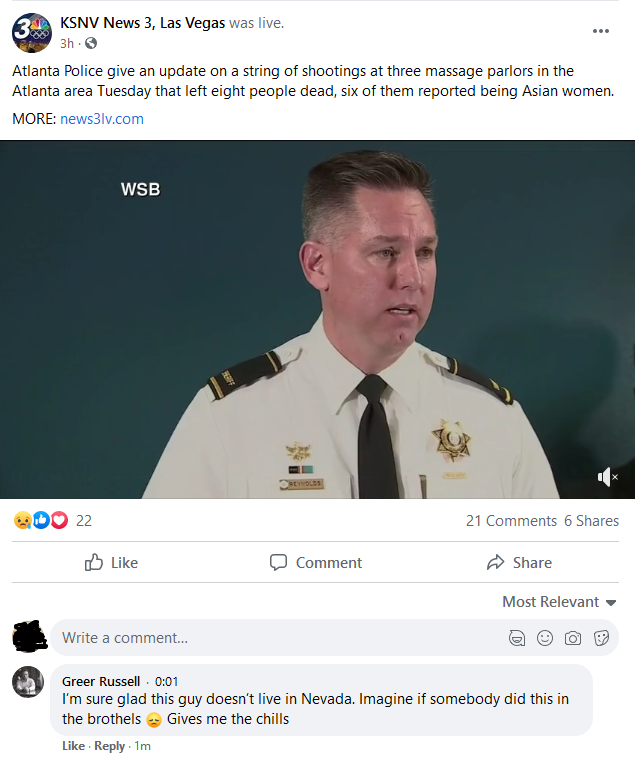Open the post options three-dot menu

(x=601, y=31)
